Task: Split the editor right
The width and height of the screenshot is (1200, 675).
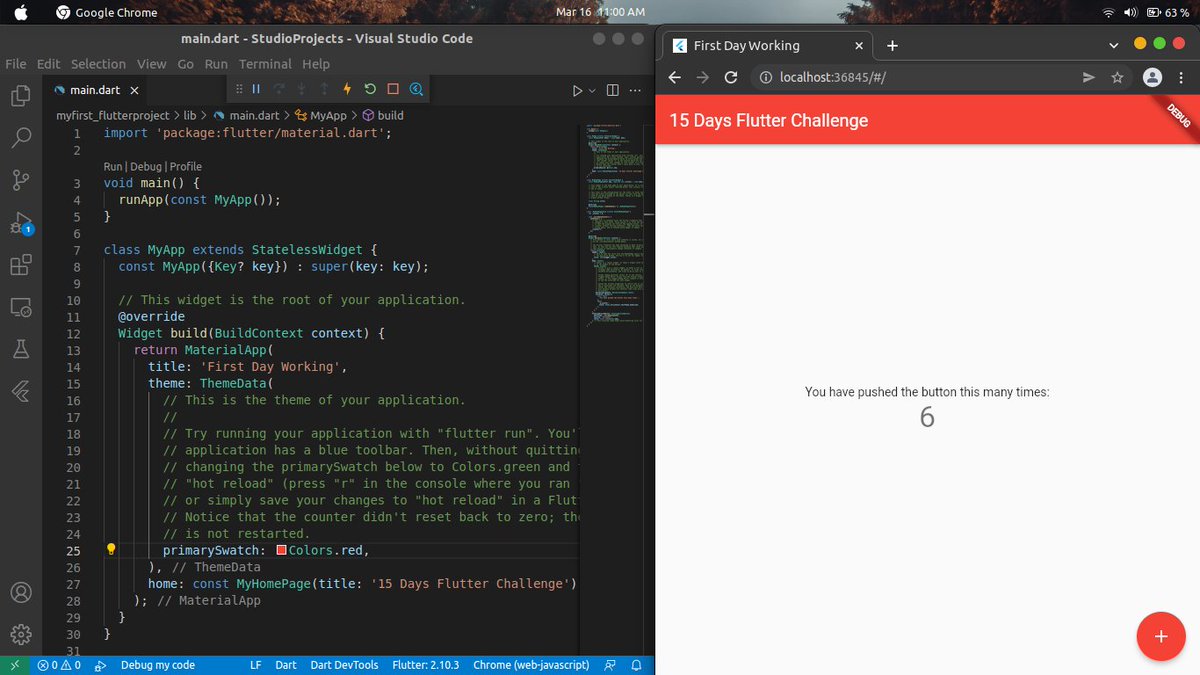Action: point(613,90)
